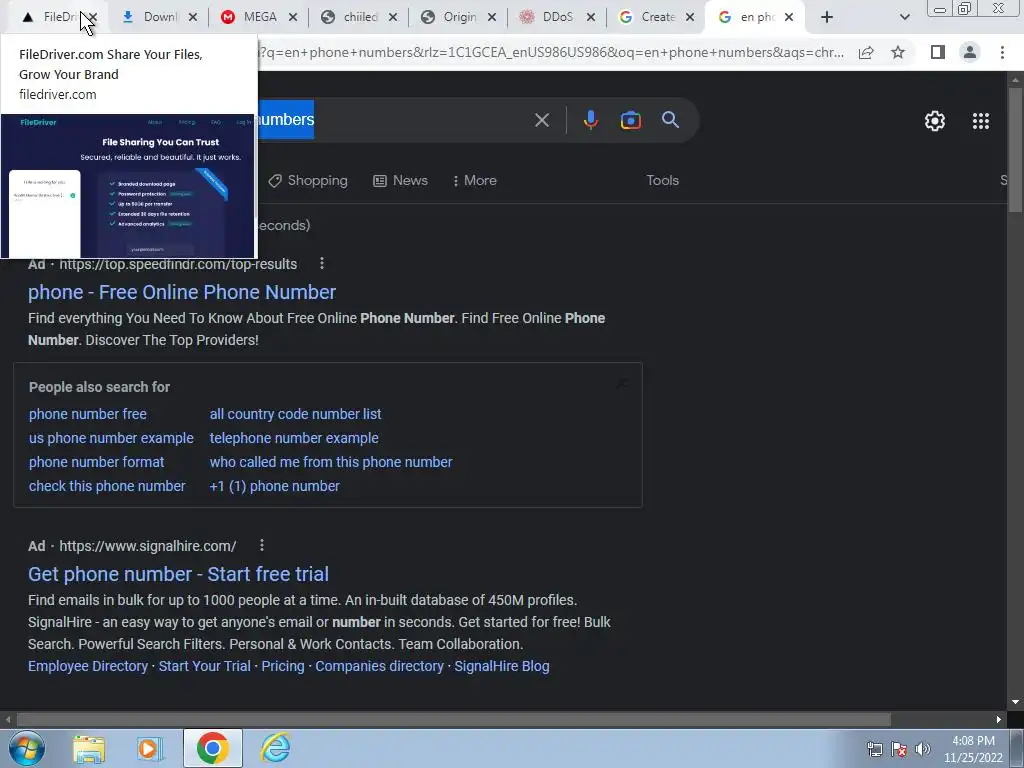This screenshot has height=768, width=1024.
Task: Open the MEGA tab
Action: 259,17
